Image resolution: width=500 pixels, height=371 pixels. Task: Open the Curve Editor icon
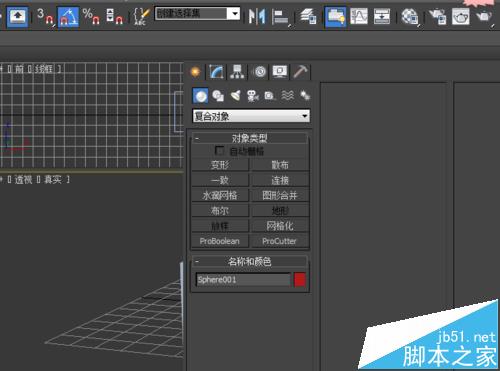click(359, 17)
